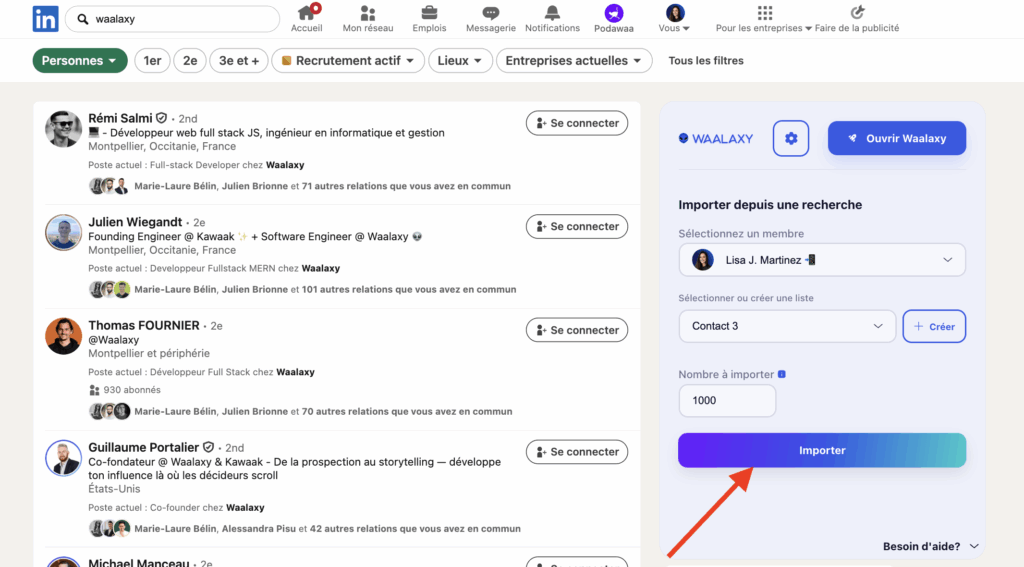
Task: Click the 930 abonnés followers icon
Action: [x=94, y=390]
